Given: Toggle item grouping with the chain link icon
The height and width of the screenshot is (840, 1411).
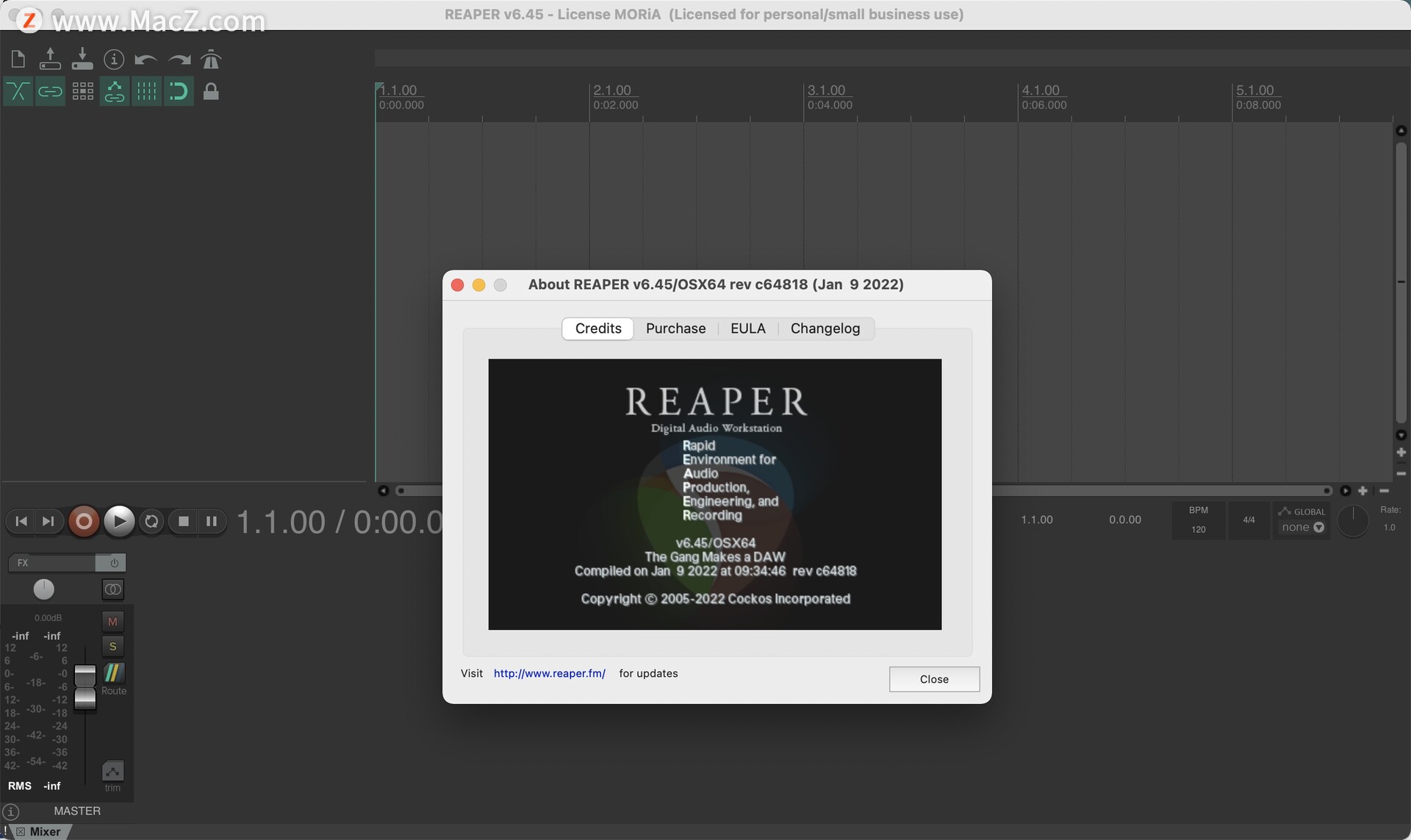Looking at the screenshot, I should click(50, 91).
